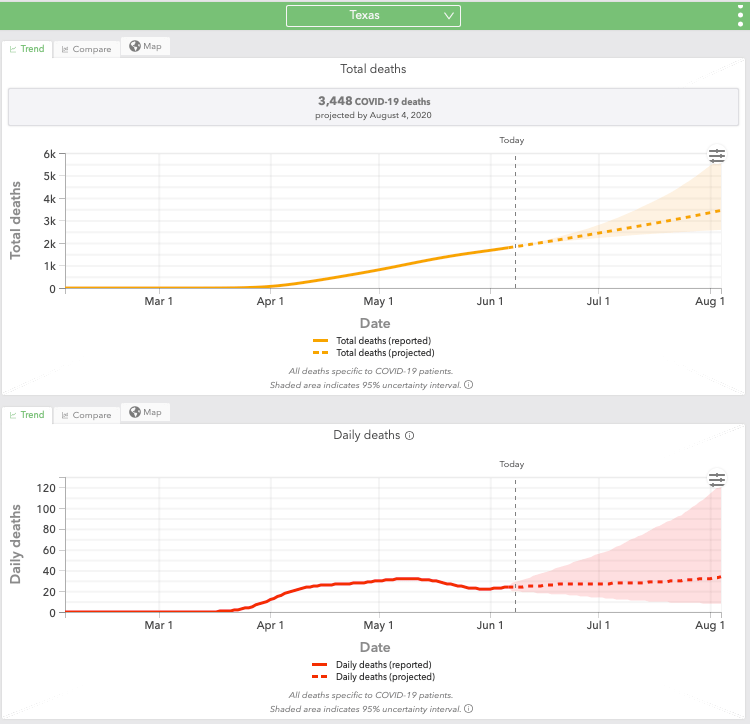Click uncertainty interval info icon under Total deaths
This screenshot has height=724, width=750.
(x=468, y=384)
